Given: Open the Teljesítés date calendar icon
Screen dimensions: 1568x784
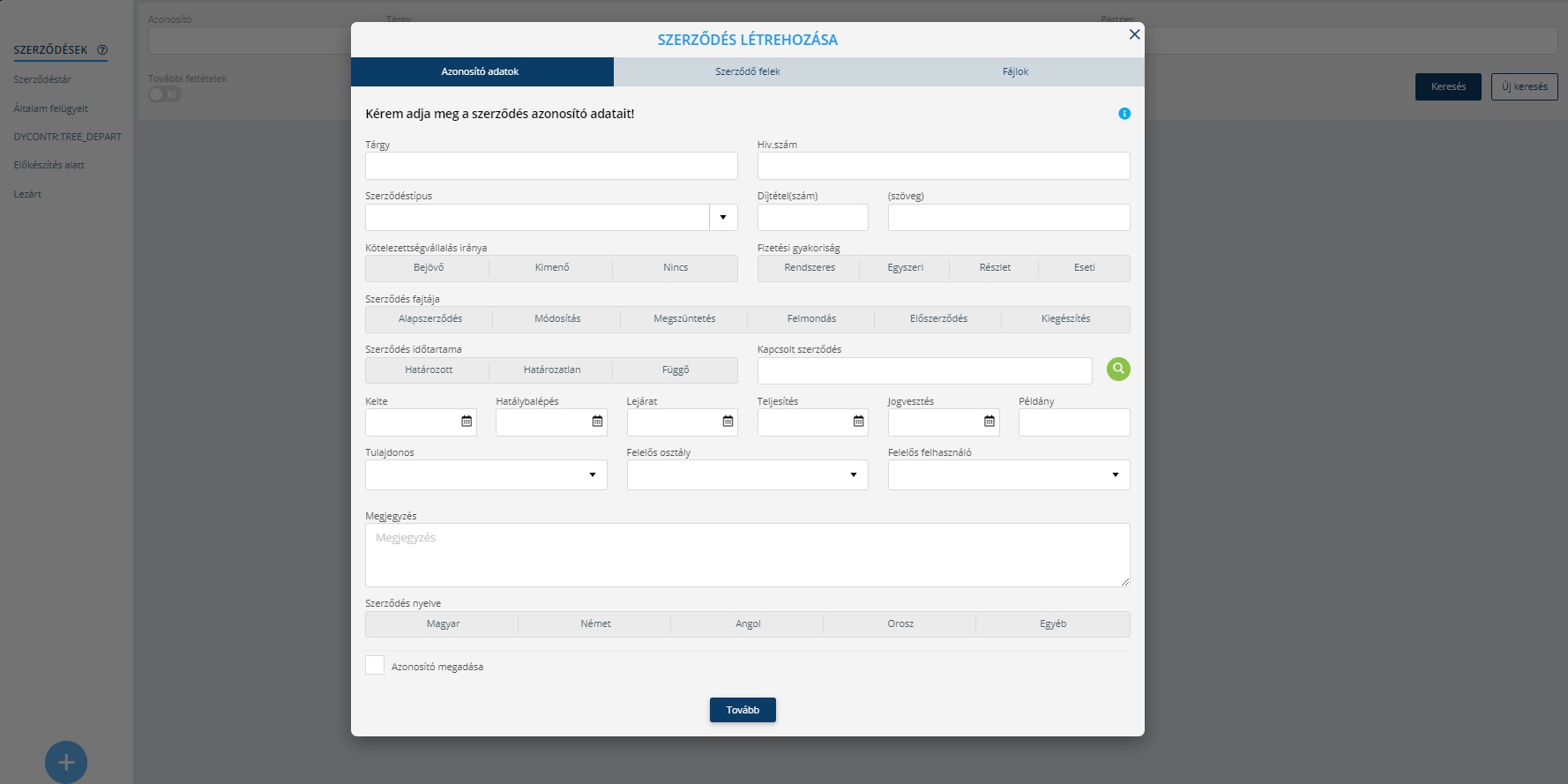Looking at the screenshot, I should pos(858,422).
